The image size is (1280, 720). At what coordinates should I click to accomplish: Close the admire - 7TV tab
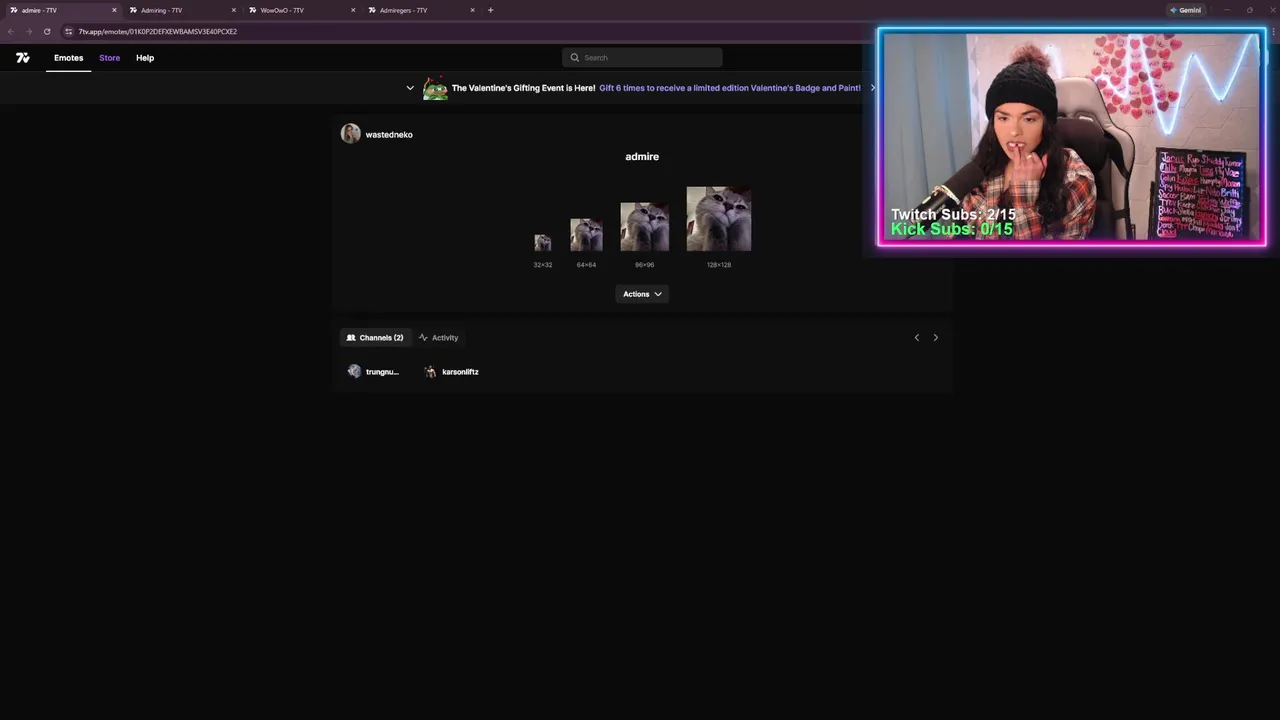114,10
